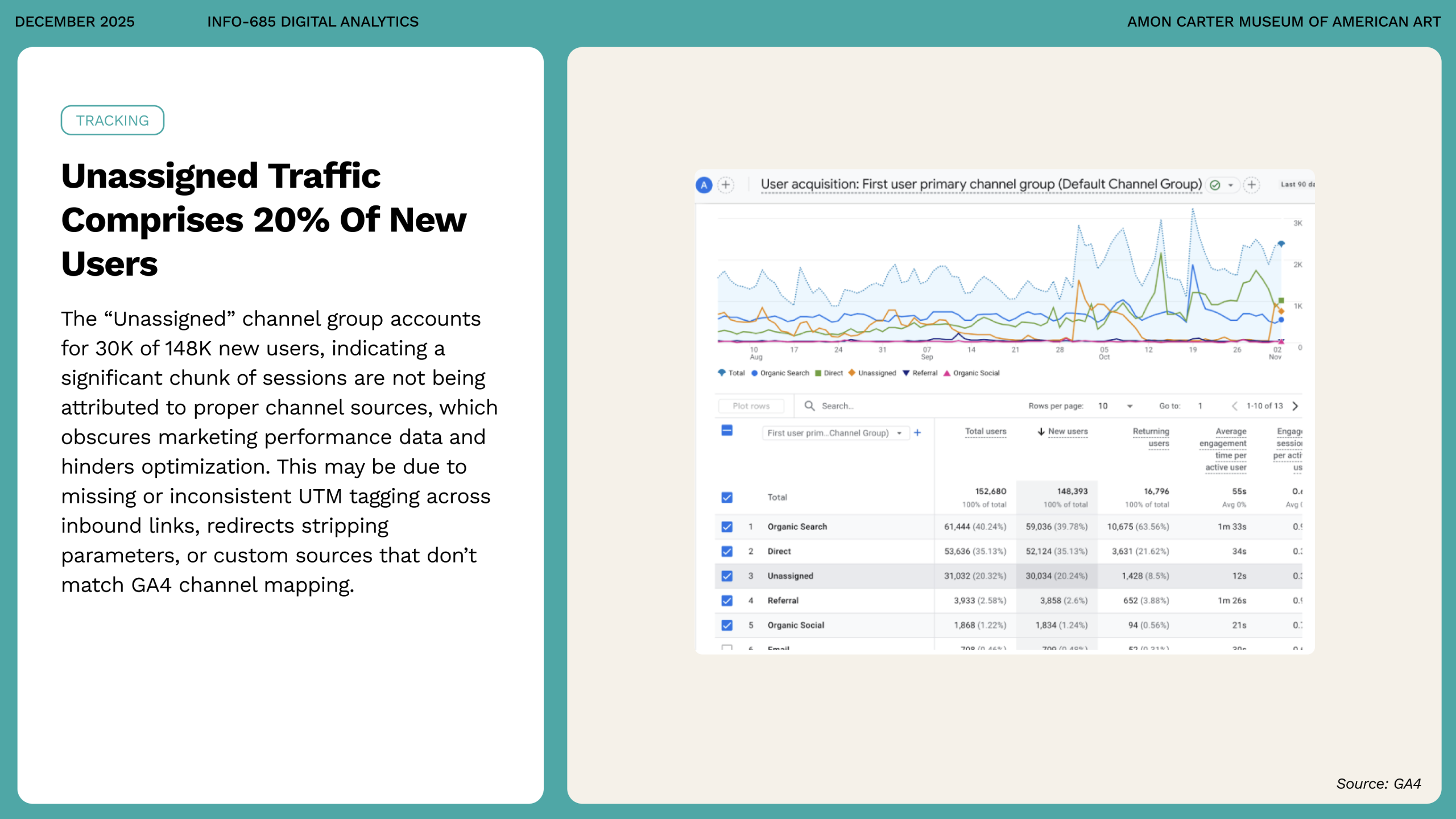1456x819 pixels.
Task: Uncheck the Unassigned row checkbox
Action: [727, 576]
